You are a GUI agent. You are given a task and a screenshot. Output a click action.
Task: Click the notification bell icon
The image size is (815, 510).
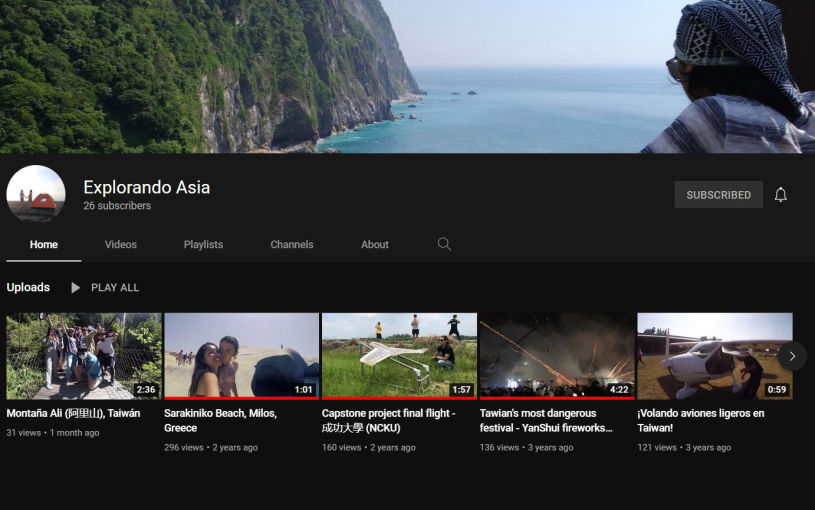[780, 194]
